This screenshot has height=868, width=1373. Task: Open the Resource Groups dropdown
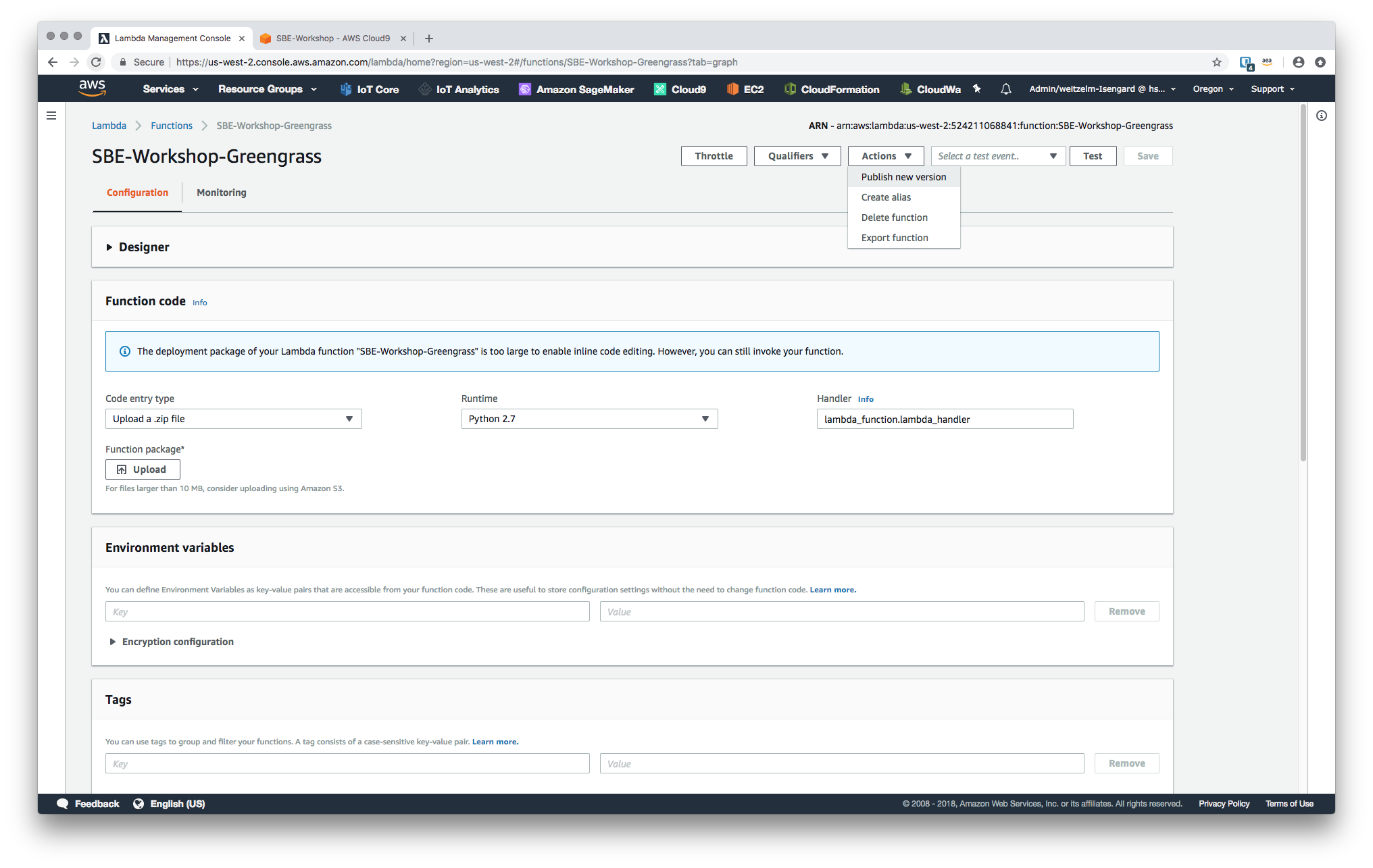click(x=268, y=89)
